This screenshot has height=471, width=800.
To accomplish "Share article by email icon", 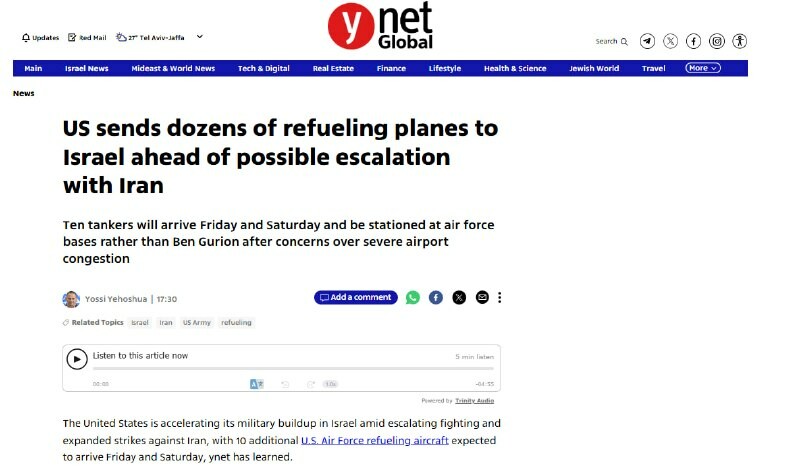I will [482, 297].
